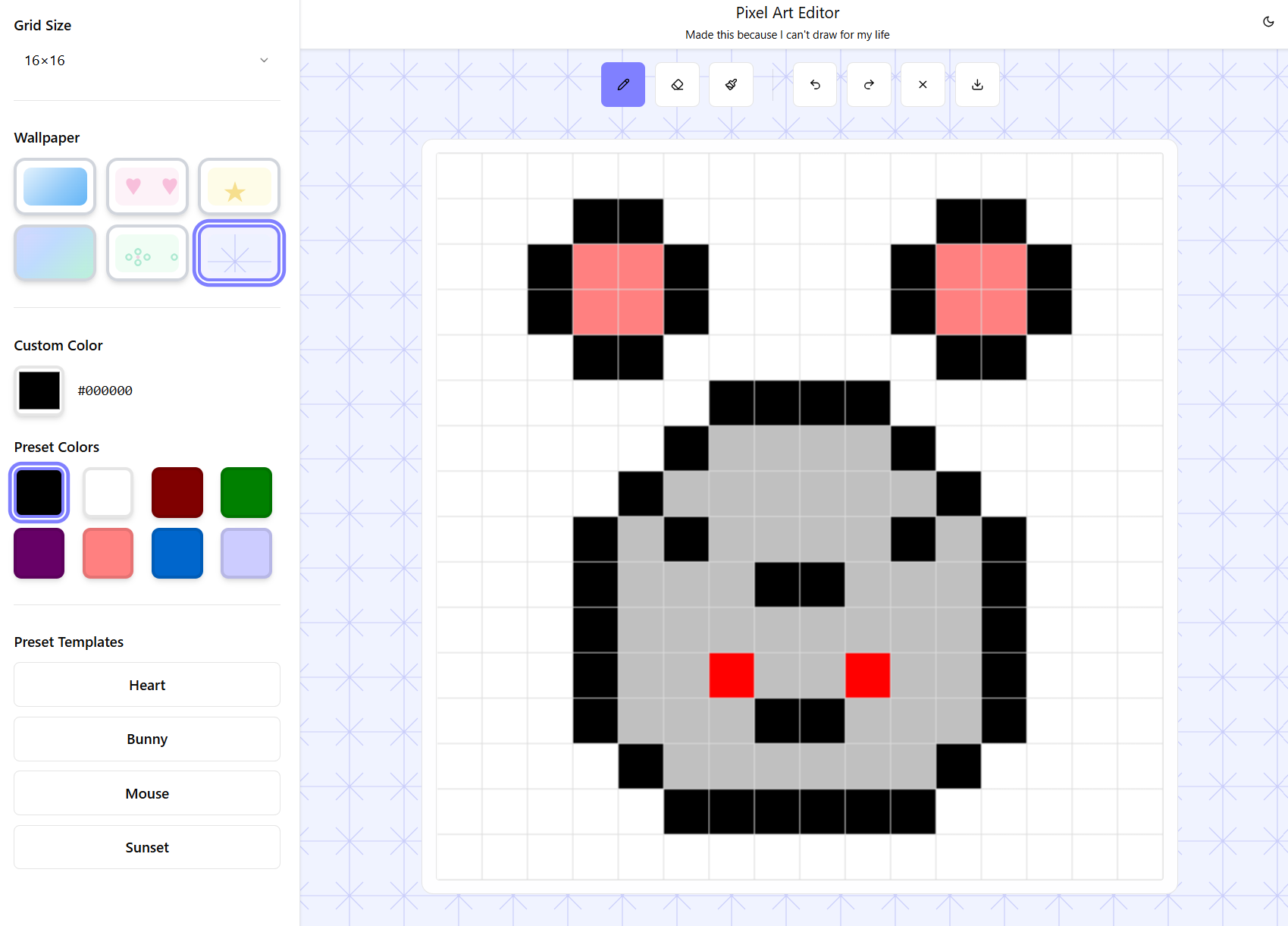Click the undo arrow button

click(x=815, y=84)
